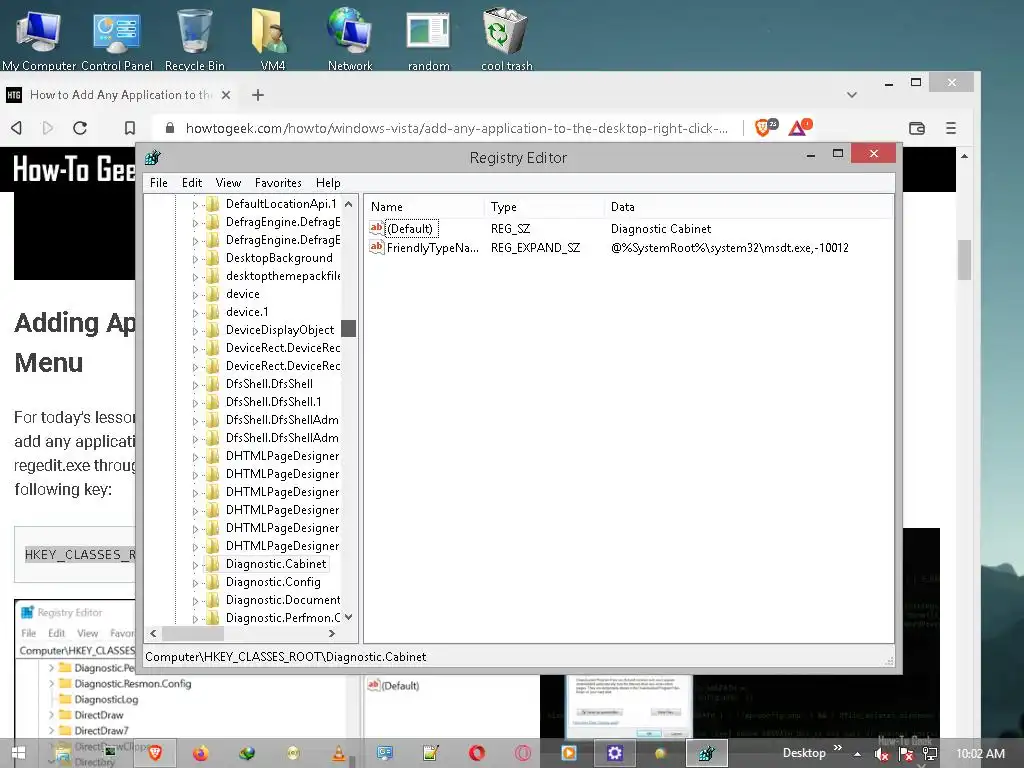Open My Computer desktop icon

point(39,38)
